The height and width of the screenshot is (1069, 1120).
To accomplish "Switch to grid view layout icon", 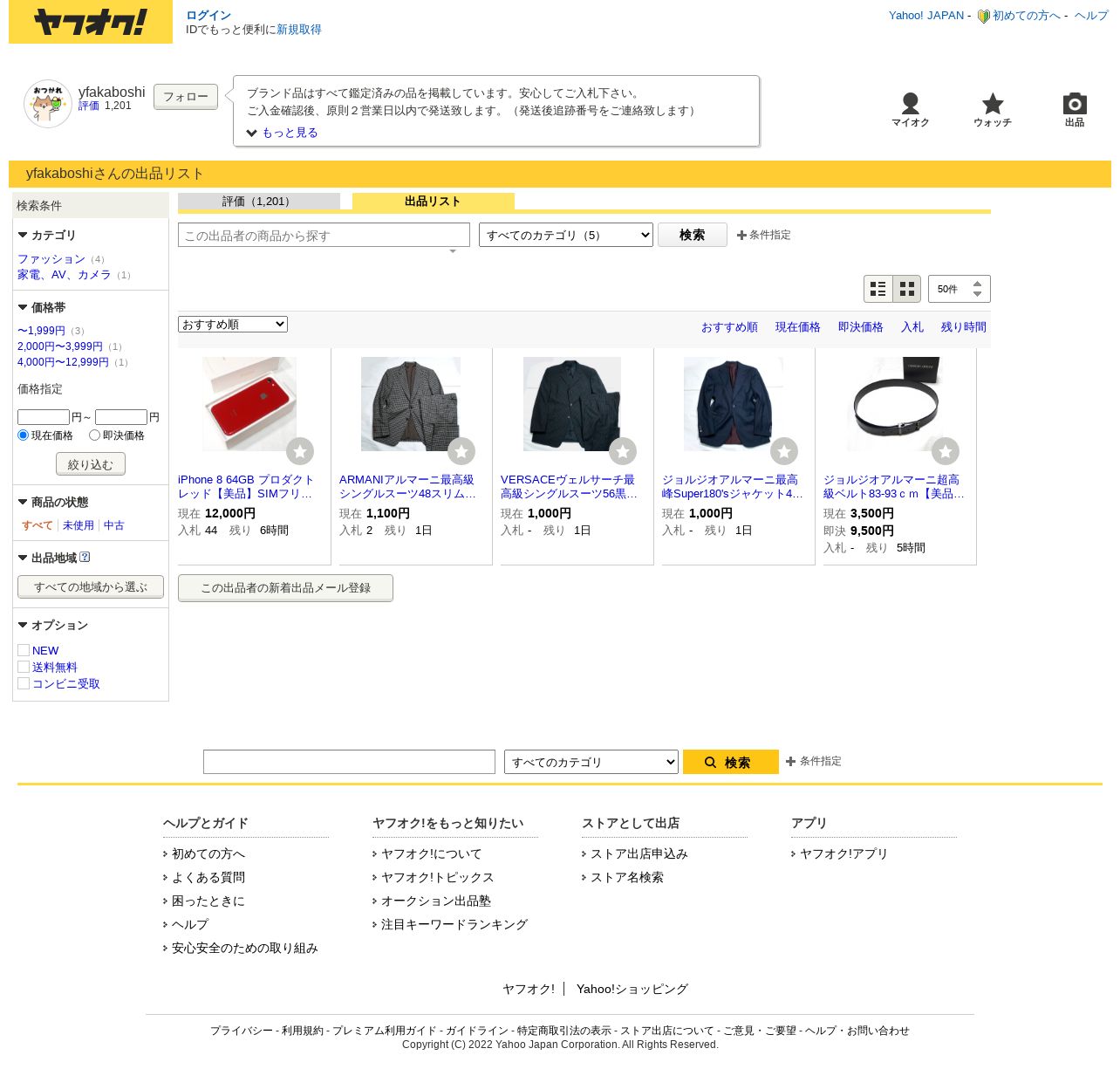I will 907,289.
